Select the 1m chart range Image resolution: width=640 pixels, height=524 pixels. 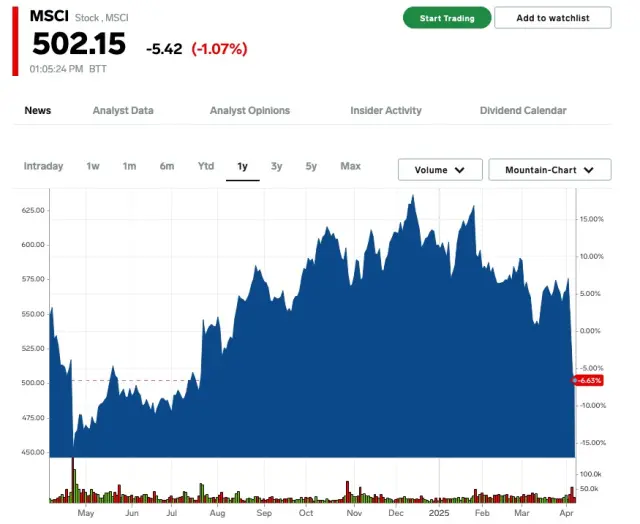(129, 166)
